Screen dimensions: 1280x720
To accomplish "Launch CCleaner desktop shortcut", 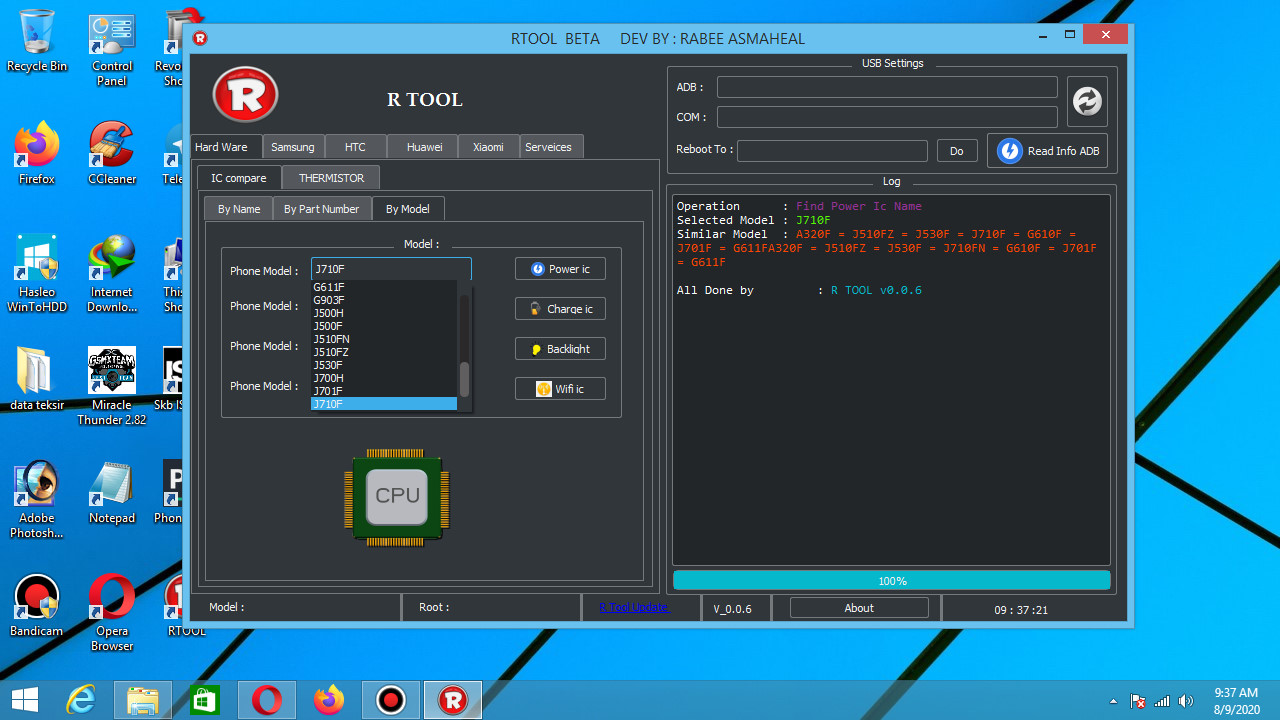I will pyautogui.click(x=112, y=154).
